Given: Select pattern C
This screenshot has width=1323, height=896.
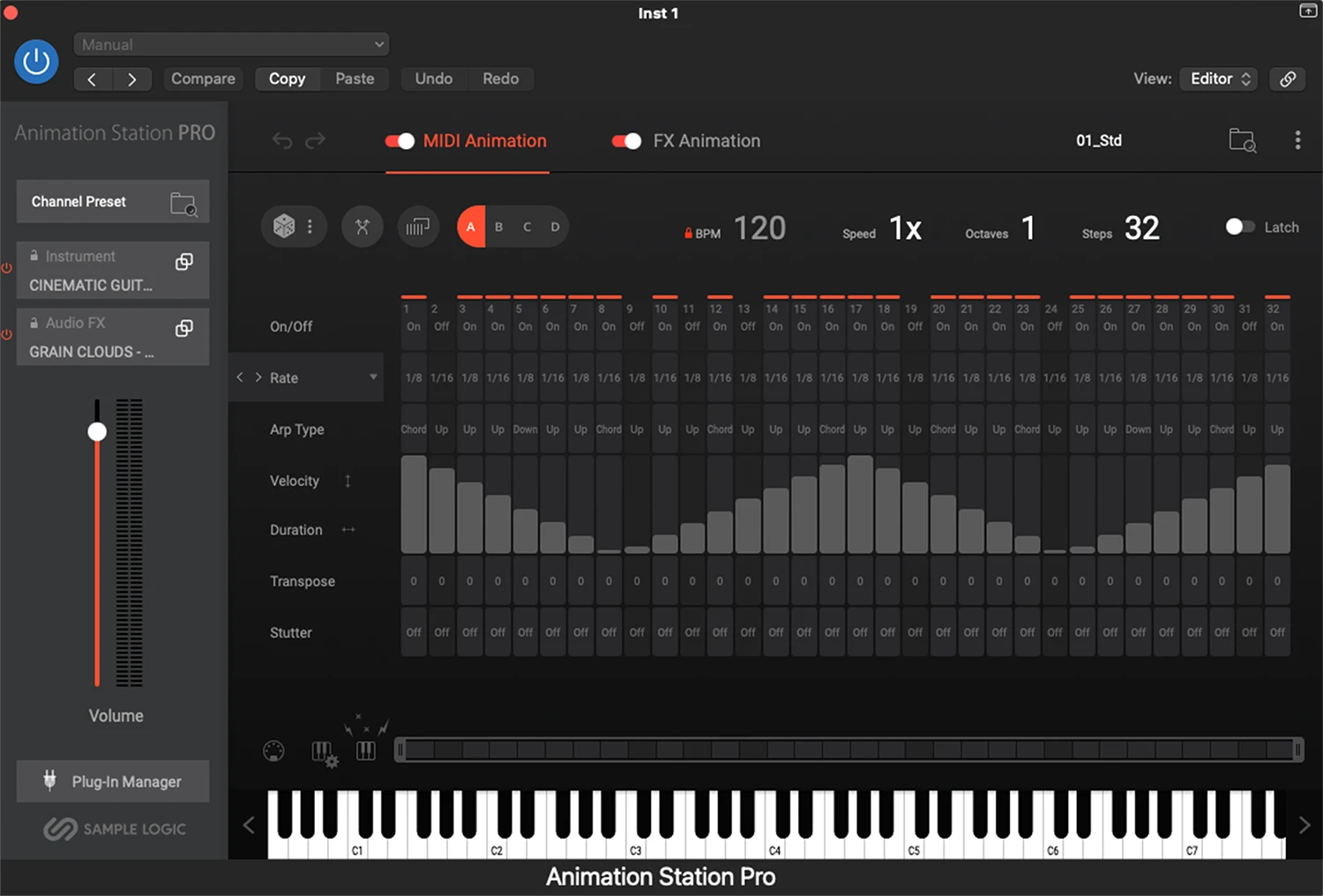Looking at the screenshot, I should 527,227.
